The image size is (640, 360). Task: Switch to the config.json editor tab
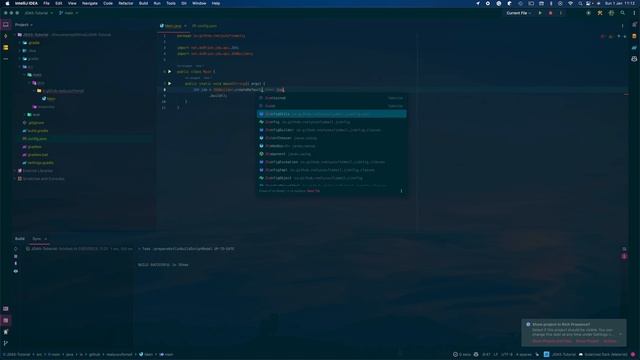(x=204, y=26)
